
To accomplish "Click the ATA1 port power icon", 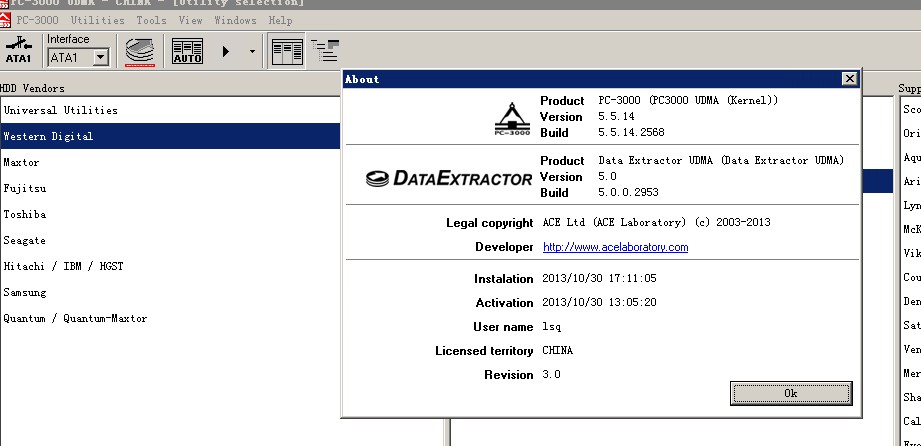I will [18, 51].
